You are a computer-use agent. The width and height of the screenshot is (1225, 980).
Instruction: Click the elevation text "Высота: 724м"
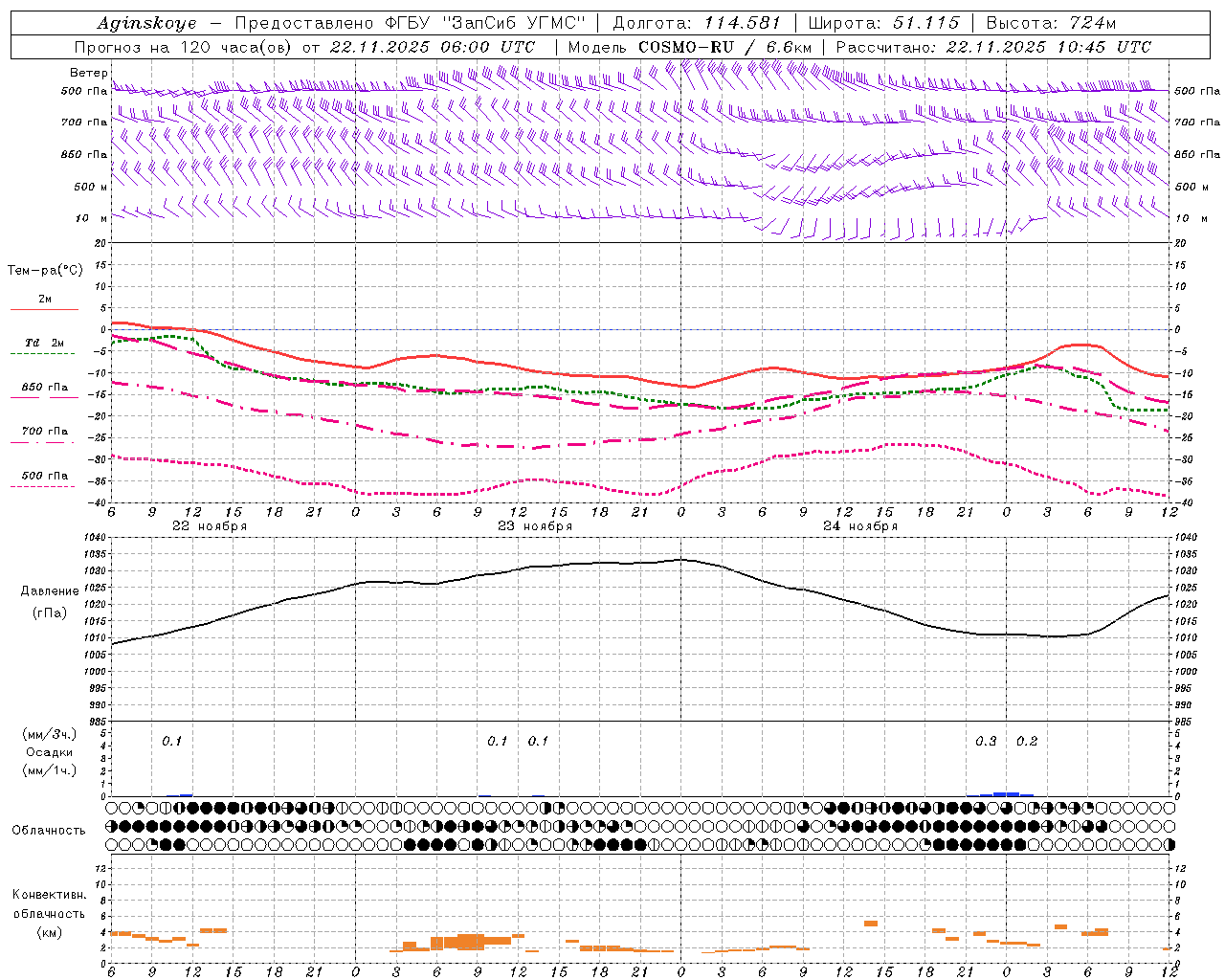(x=1050, y=24)
